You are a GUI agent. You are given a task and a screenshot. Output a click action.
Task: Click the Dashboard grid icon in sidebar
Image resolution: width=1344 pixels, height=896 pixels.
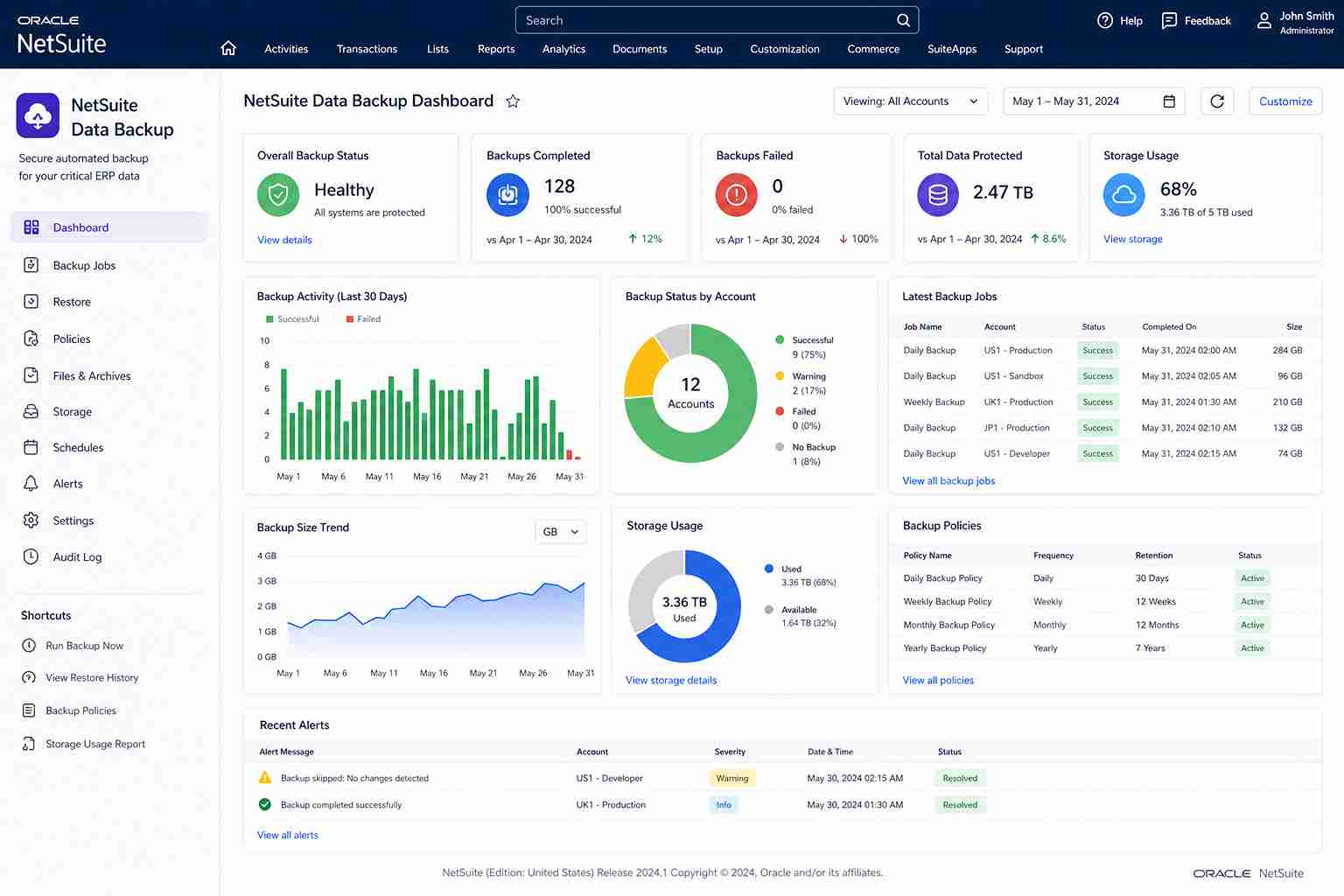[x=31, y=227]
